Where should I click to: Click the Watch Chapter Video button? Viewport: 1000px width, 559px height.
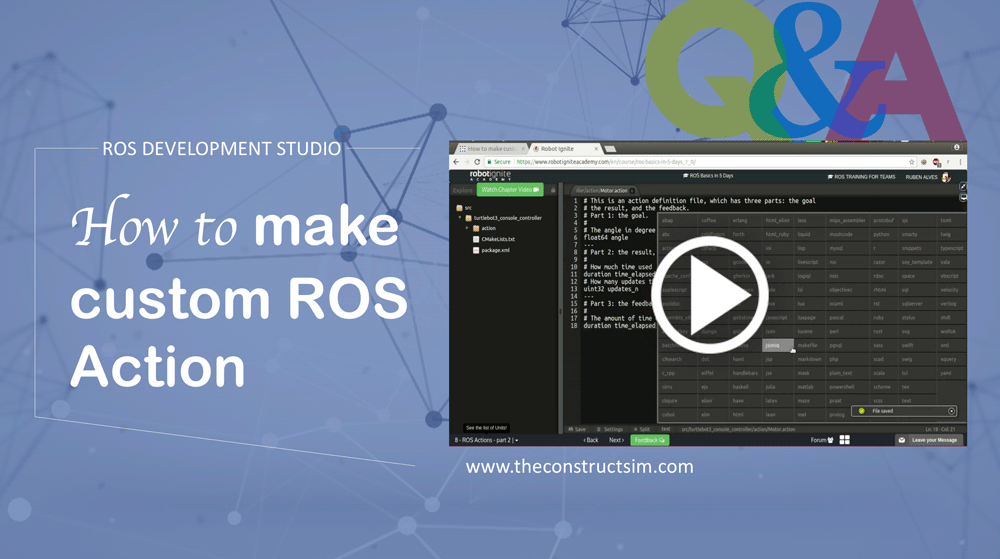tap(510, 190)
